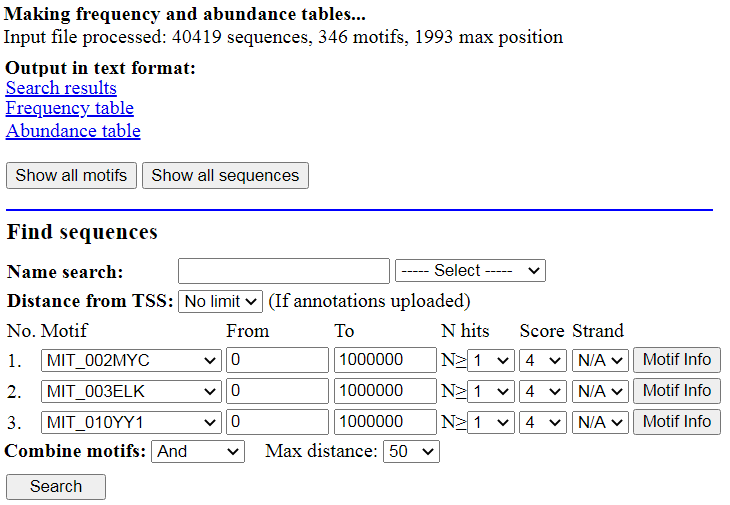Expand the Distance from TSS dropdown
The height and width of the screenshot is (505, 730).
click(220, 302)
